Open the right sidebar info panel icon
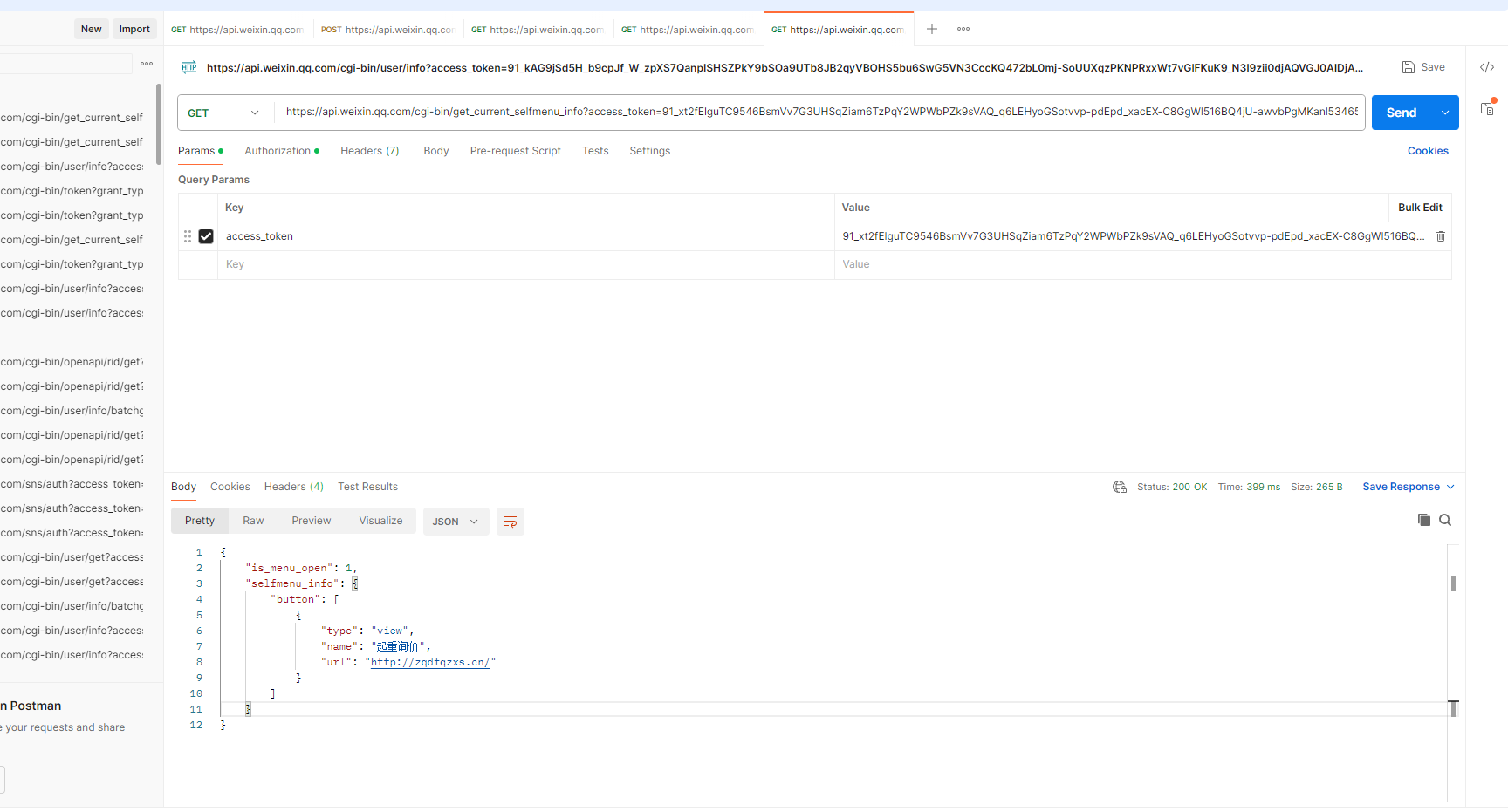Image resolution: width=1508 pixels, height=812 pixels. click(1488, 108)
